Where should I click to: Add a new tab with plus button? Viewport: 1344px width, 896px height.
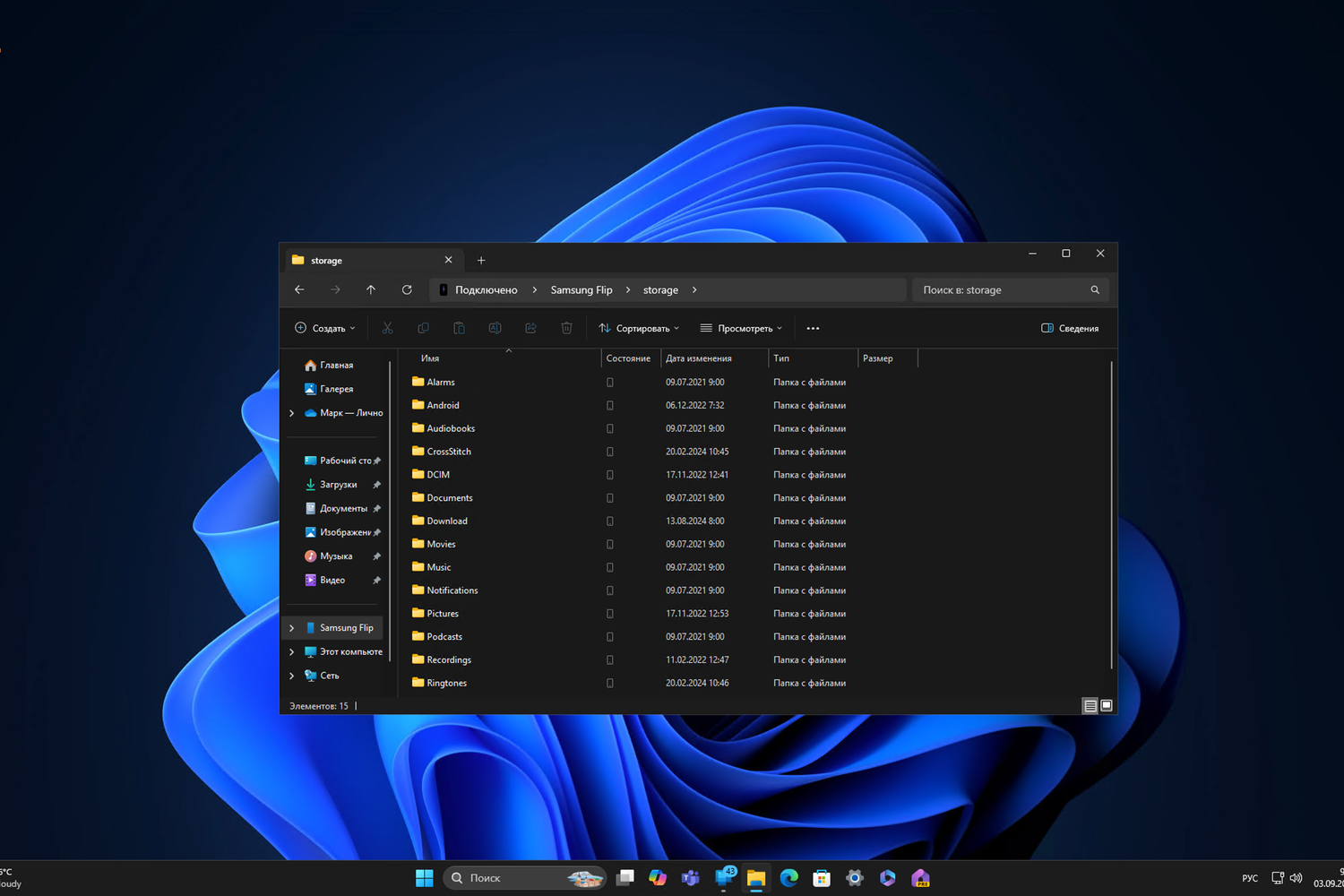(481, 261)
